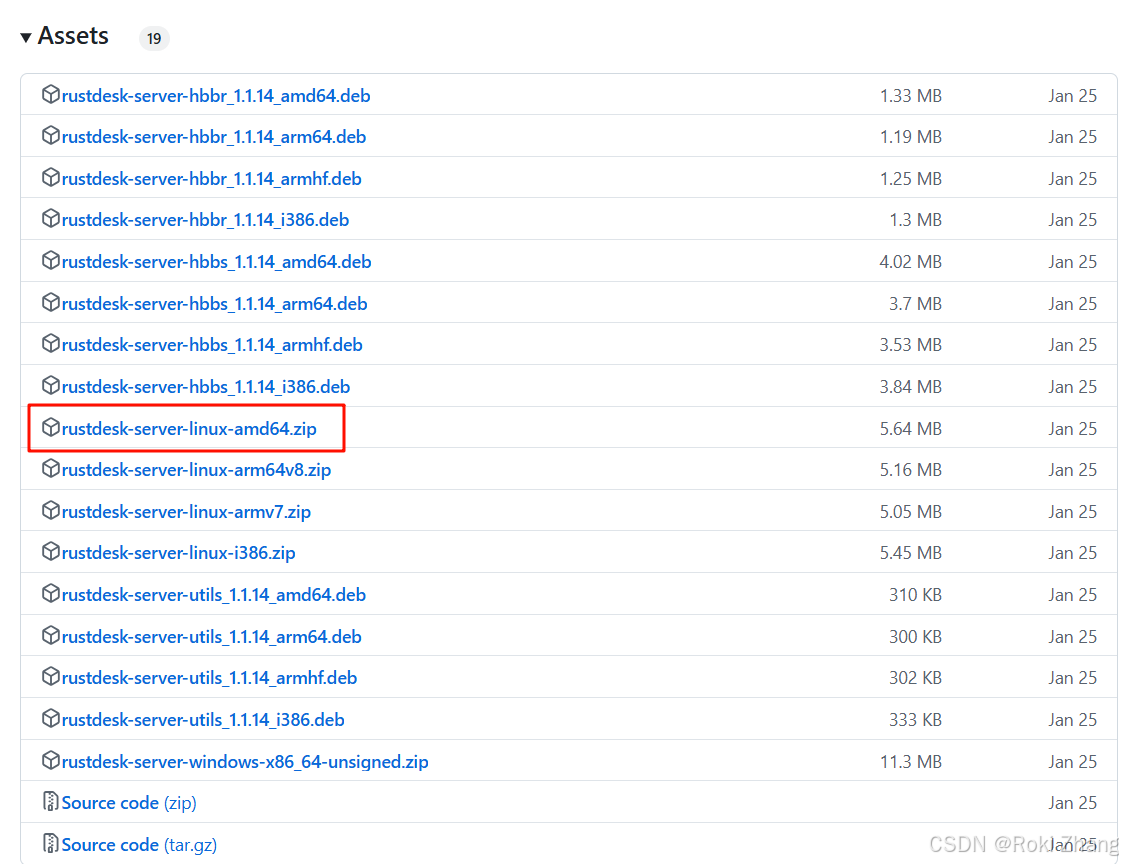Click package icon beside hbbr_1.1.14_armhf.deb
Image resolution: width=1123 pixels, height=864 pixels.
[x=51, y=178]
